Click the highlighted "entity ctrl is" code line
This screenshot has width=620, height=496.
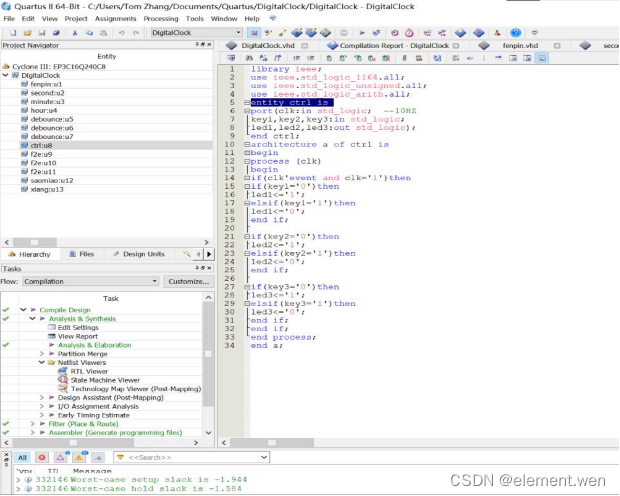(x=291, y=102)
